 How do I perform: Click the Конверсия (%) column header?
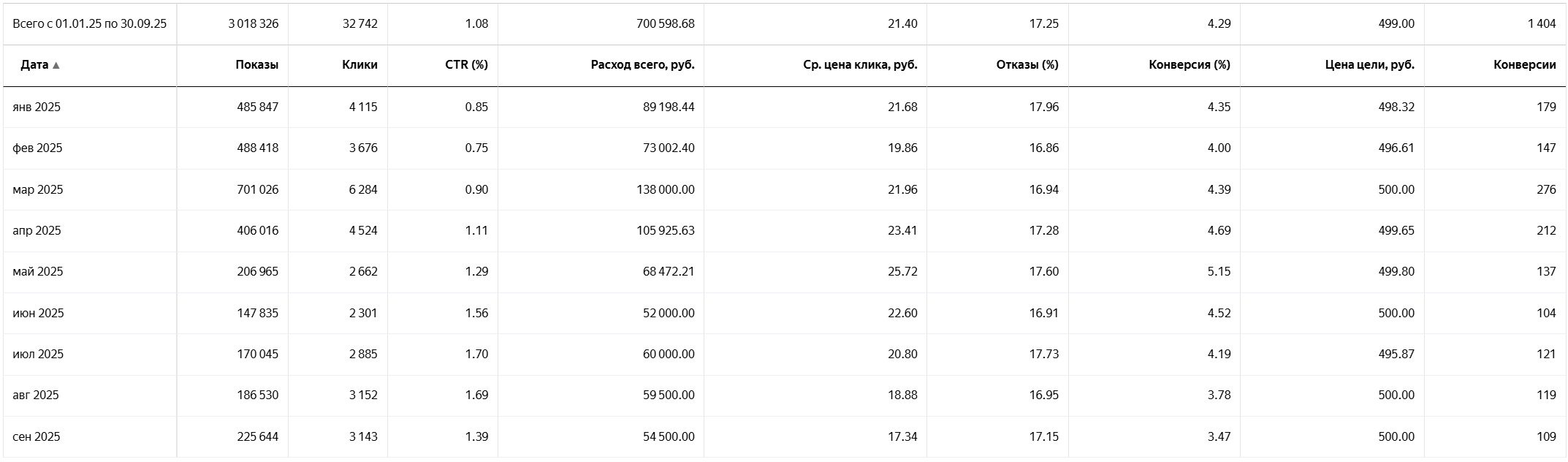(1189, 65)
